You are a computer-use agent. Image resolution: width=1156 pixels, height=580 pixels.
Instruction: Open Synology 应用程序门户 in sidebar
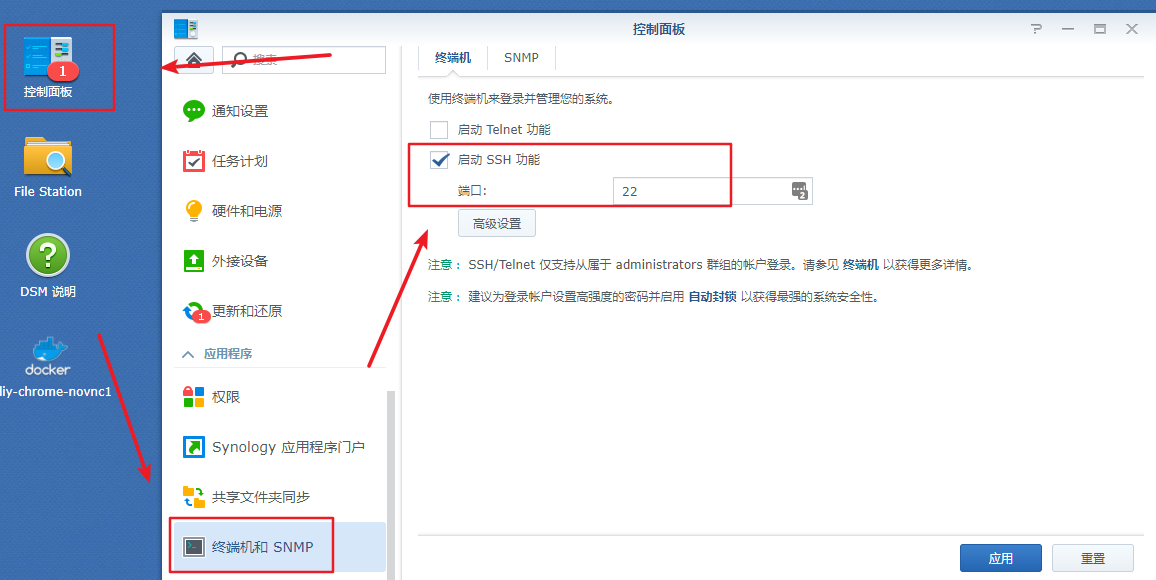coord(280,447)
